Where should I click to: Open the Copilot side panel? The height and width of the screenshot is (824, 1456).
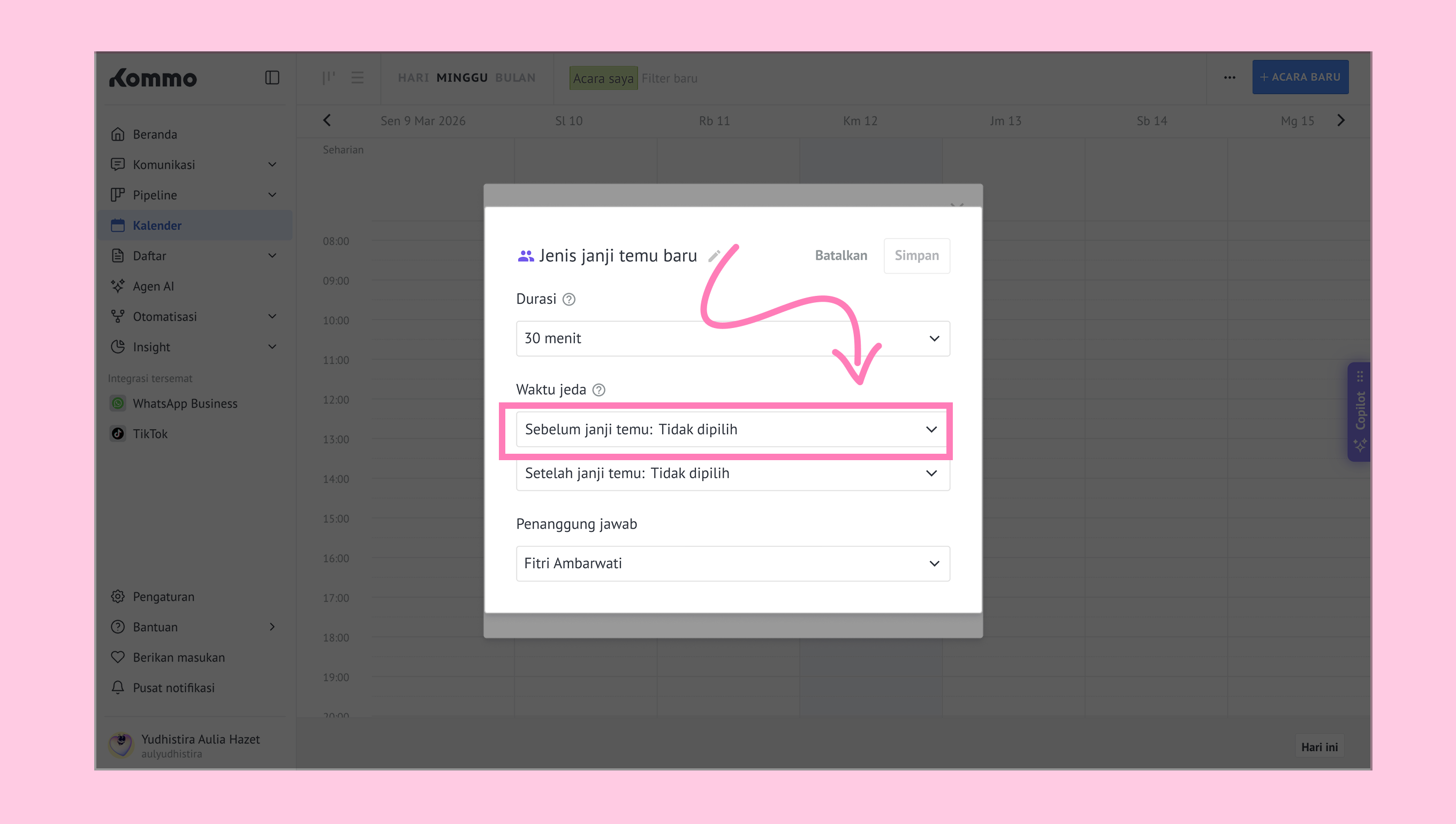tap(1360, 412)
